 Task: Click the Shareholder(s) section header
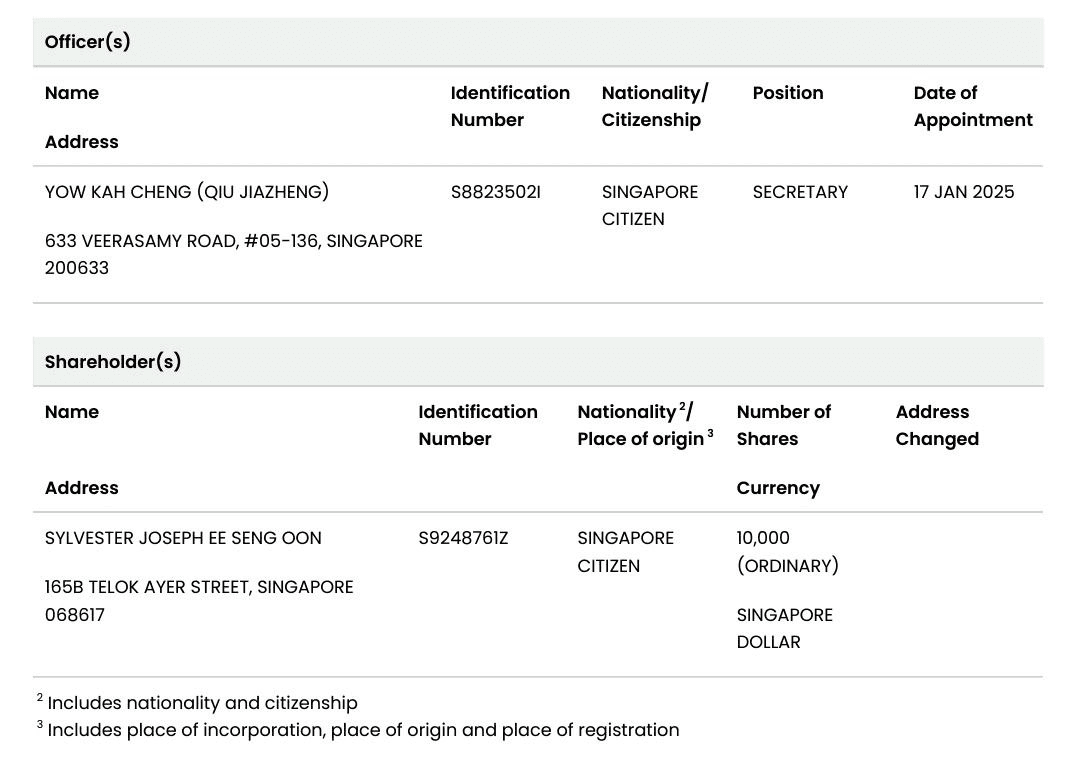(x=113, y=362)
